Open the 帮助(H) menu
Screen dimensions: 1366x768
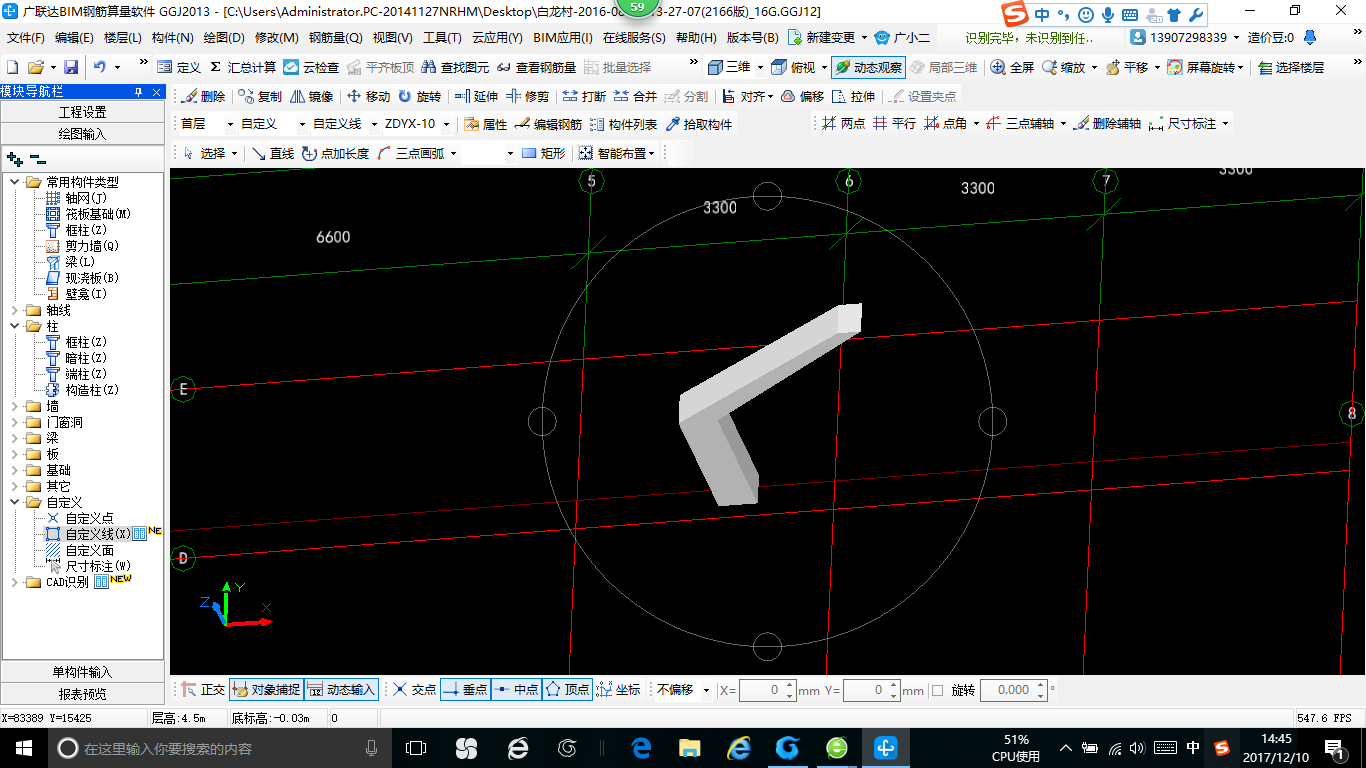pyautogui.click(x=696, y=38)
